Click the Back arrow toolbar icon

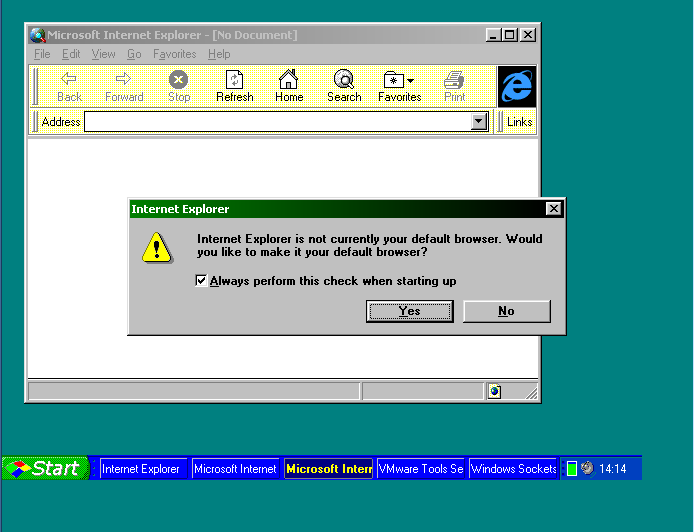(69, 80)
